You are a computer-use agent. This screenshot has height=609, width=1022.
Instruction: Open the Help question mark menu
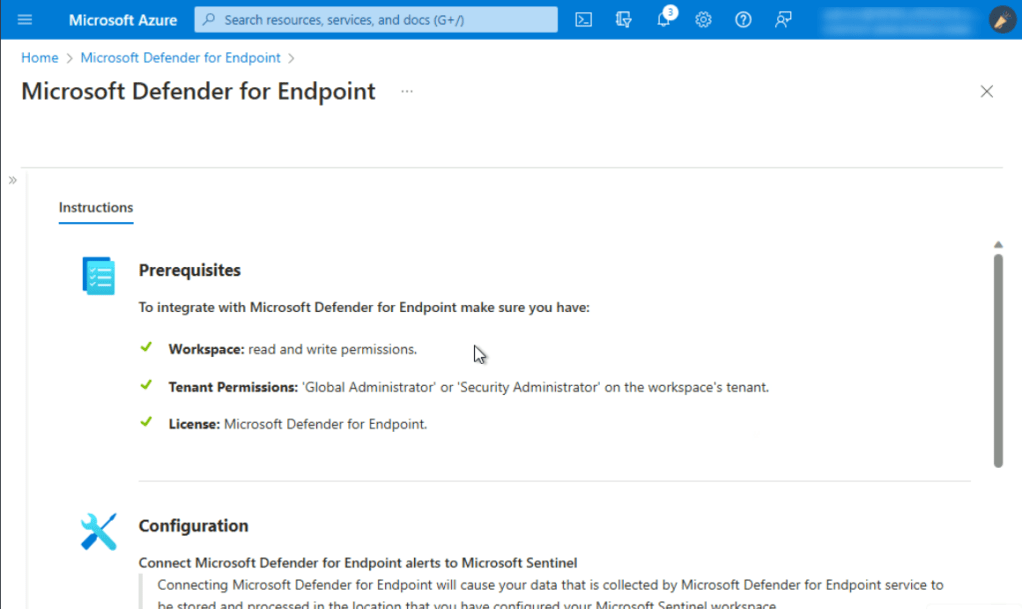[743, 20]
